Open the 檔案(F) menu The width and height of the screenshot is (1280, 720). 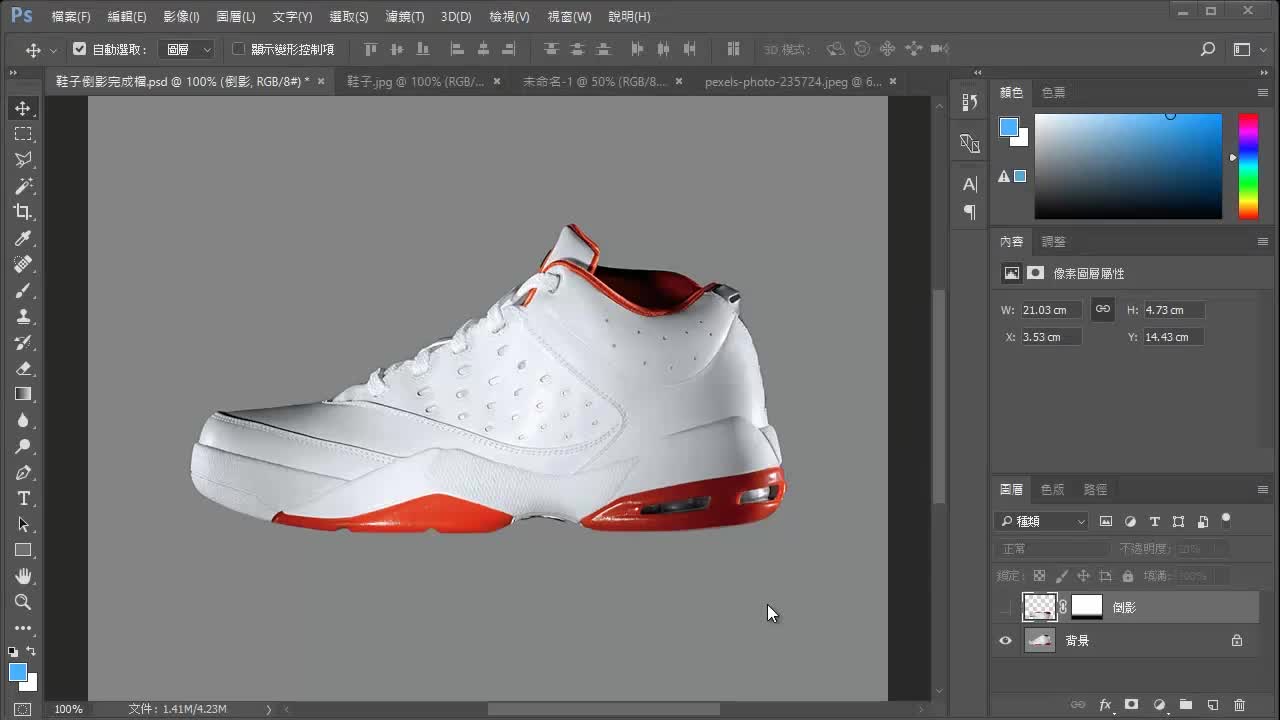[x=71, y=17]
